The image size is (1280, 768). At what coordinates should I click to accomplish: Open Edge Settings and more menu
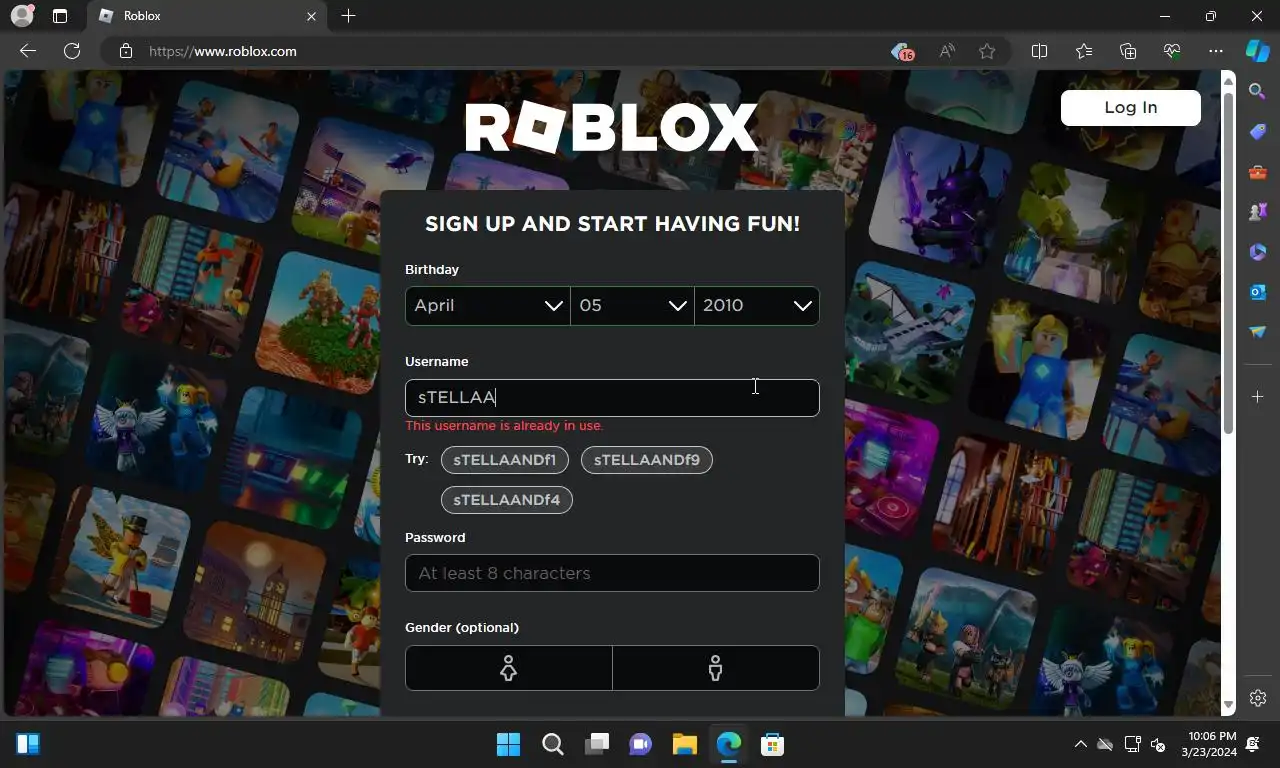(x=1216, y=51)
